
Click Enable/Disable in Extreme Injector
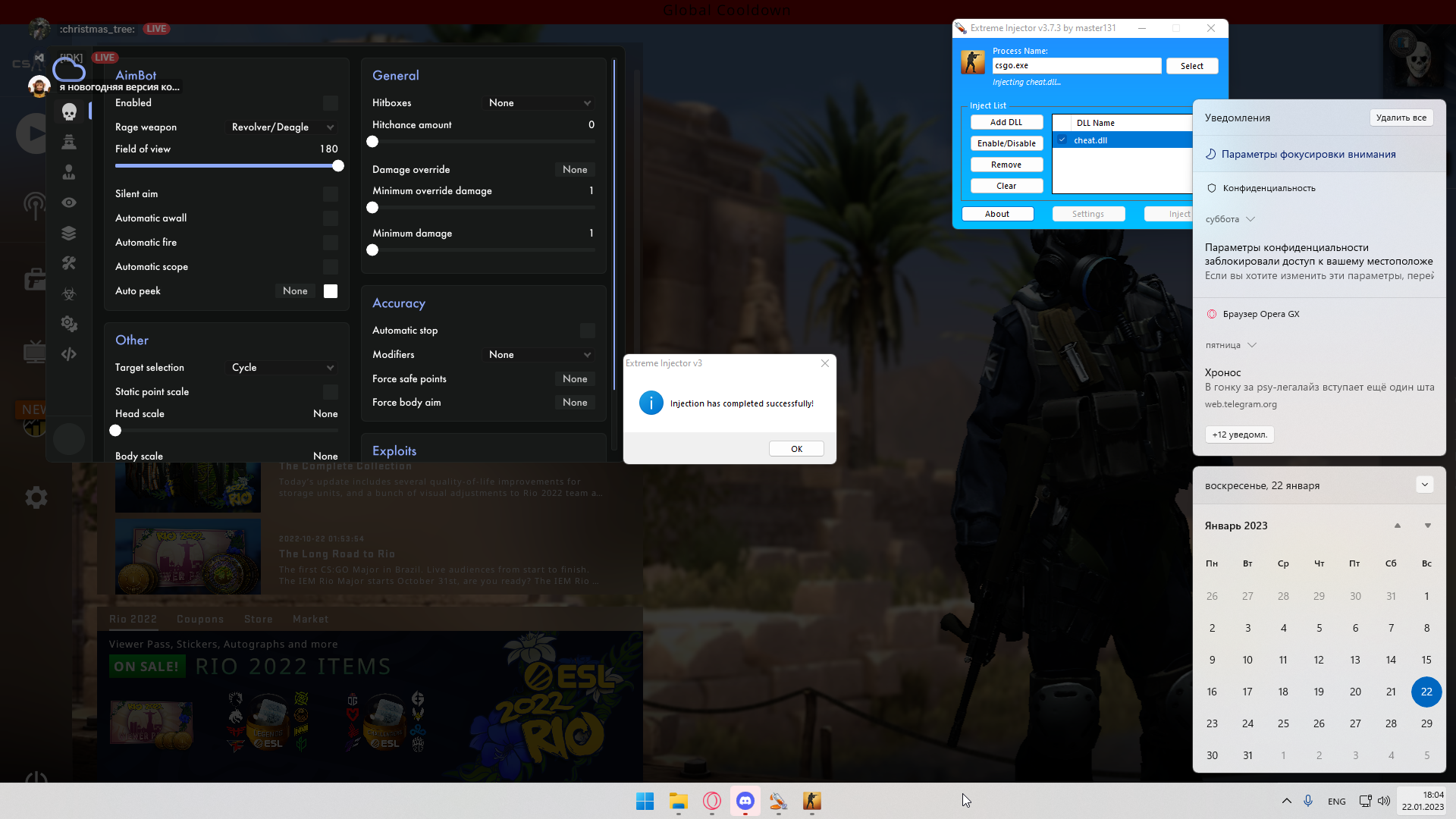point(1006,143)
